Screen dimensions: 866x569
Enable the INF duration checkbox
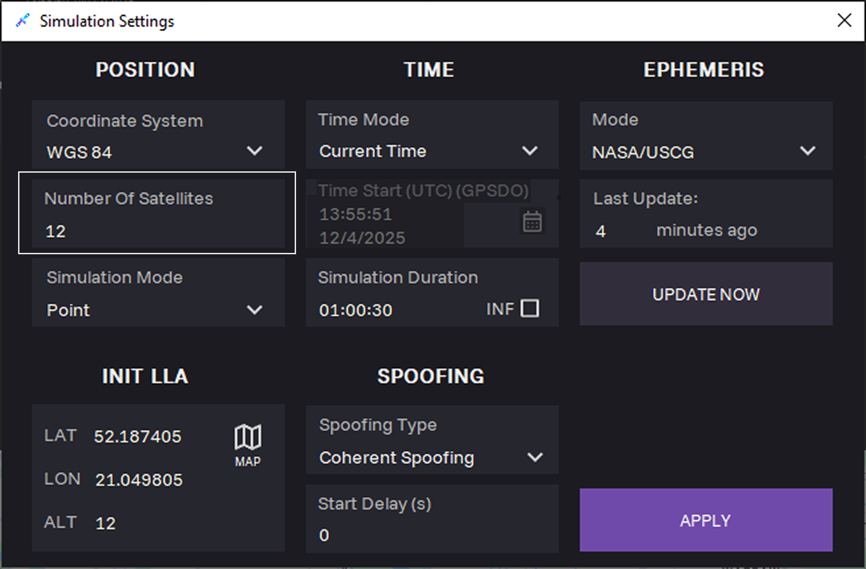pyautogui.click(x=530, y=308)
